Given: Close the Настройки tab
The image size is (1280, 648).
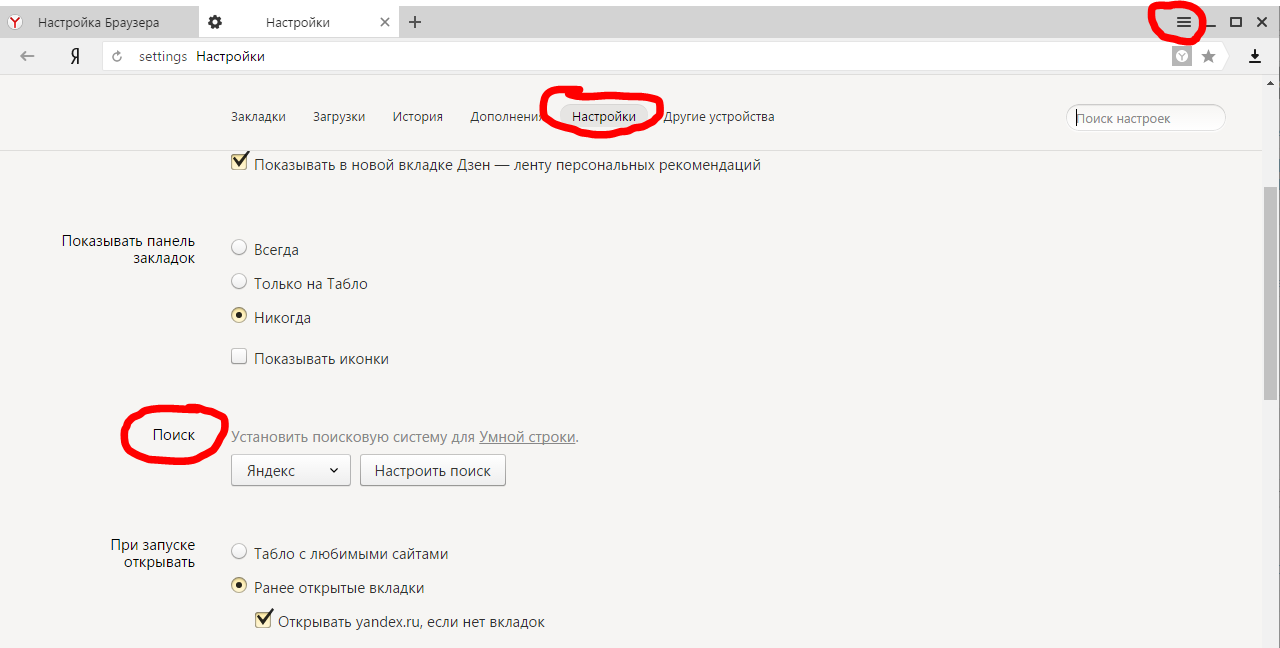Looking at the screenshot, I should 385,22.
